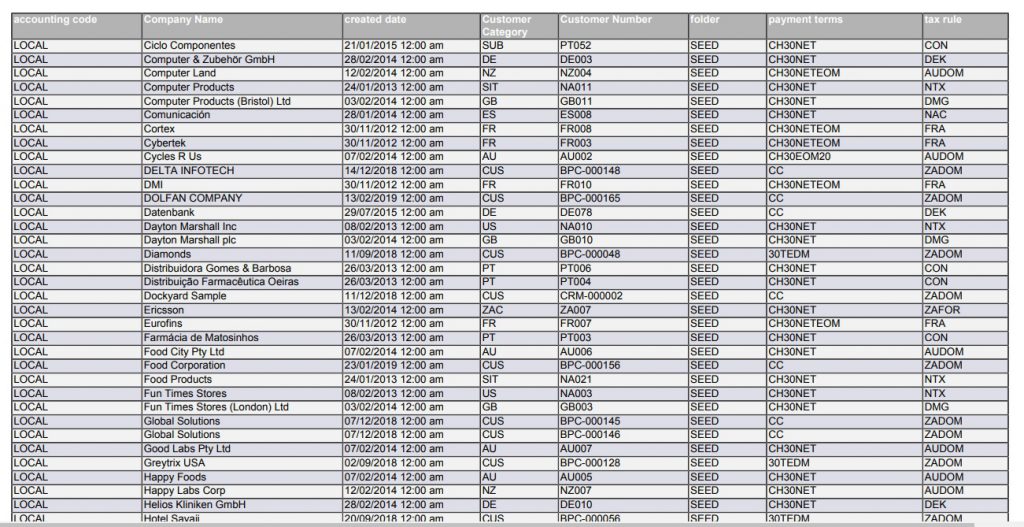
Task: Click the 'folder' column header
Action: click(728, 26)
